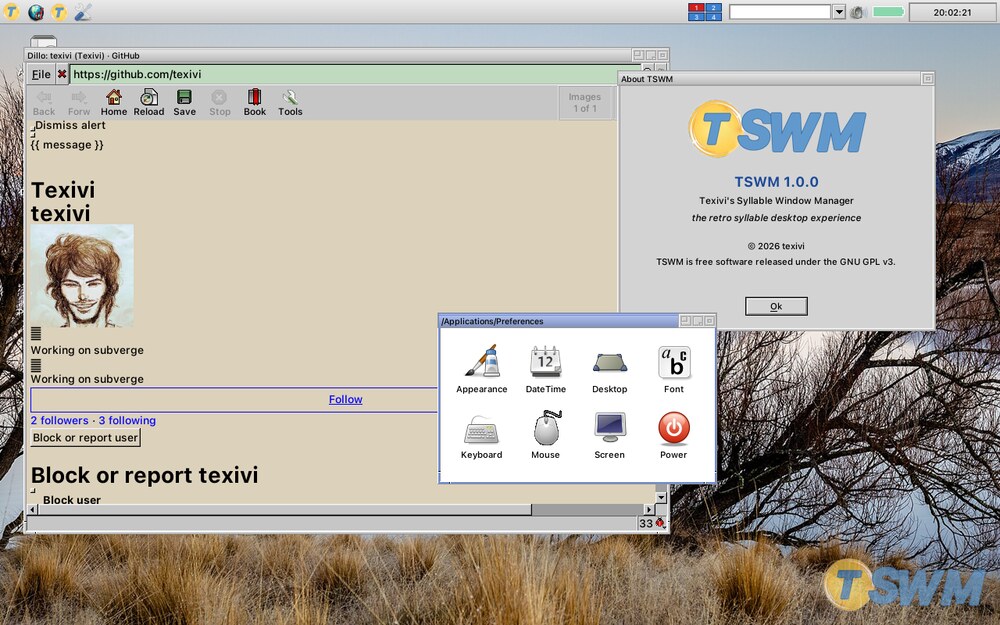Open the 3 following link

point(127,420)
